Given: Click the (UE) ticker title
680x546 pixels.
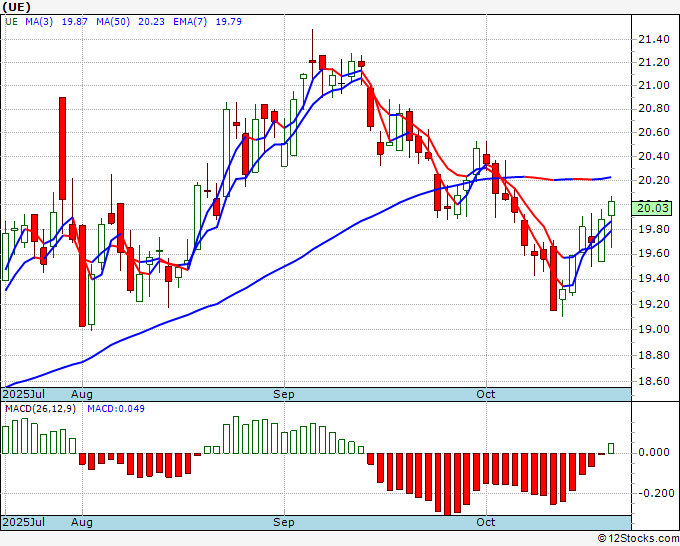Looking at the screenshot, I should (x=16, y=7).
